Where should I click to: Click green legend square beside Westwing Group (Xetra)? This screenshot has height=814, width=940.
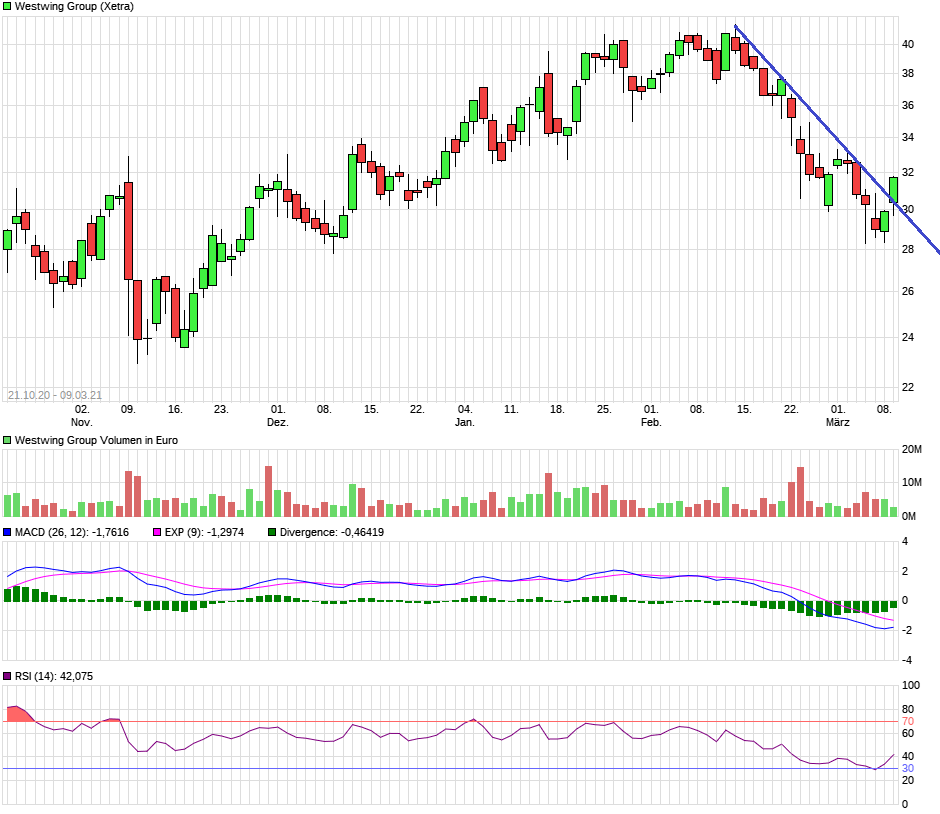click(x=7, y=7)
